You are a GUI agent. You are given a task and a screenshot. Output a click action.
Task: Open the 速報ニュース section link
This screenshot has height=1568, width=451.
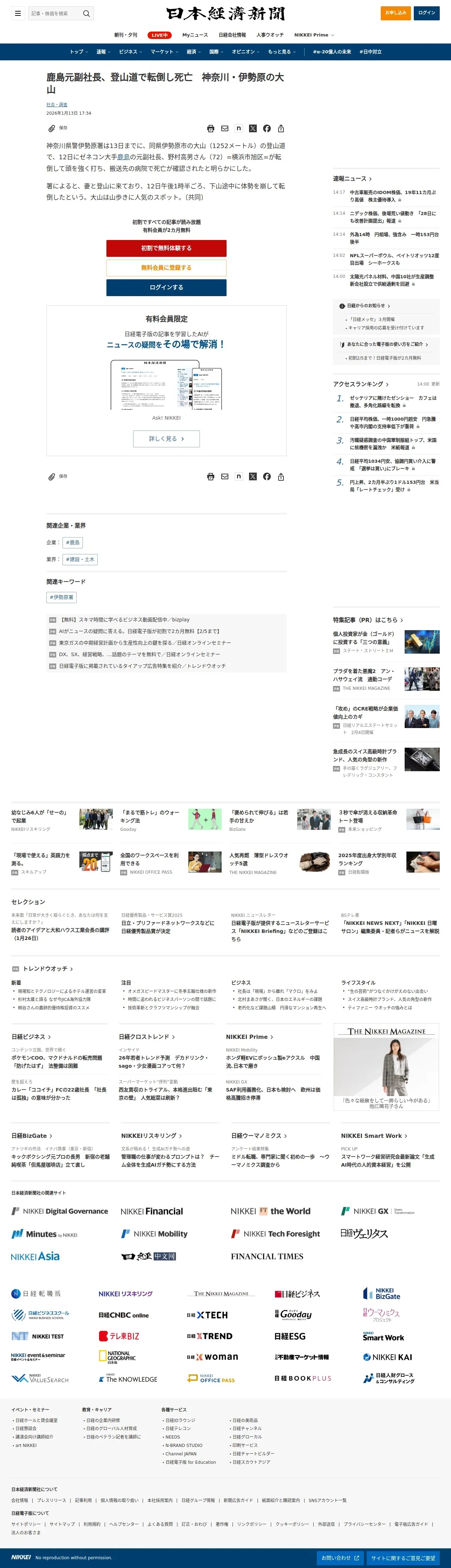[353, 178]
